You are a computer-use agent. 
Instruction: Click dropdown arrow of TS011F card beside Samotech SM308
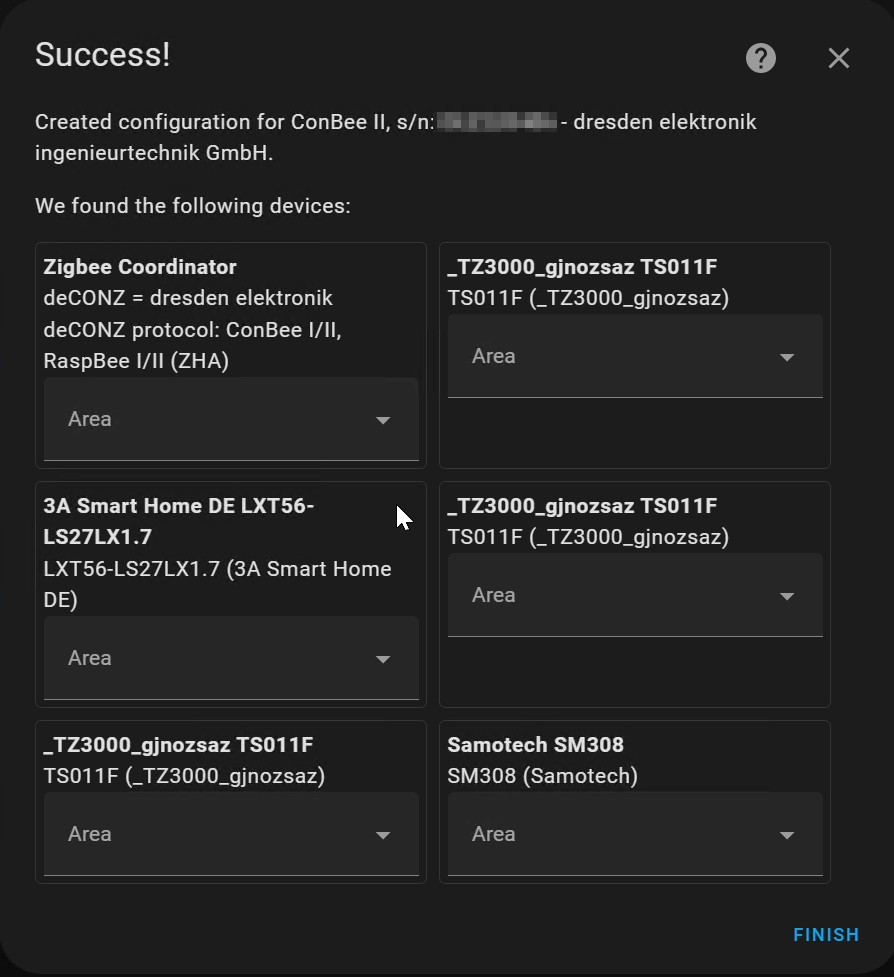[x=383, y=835]
